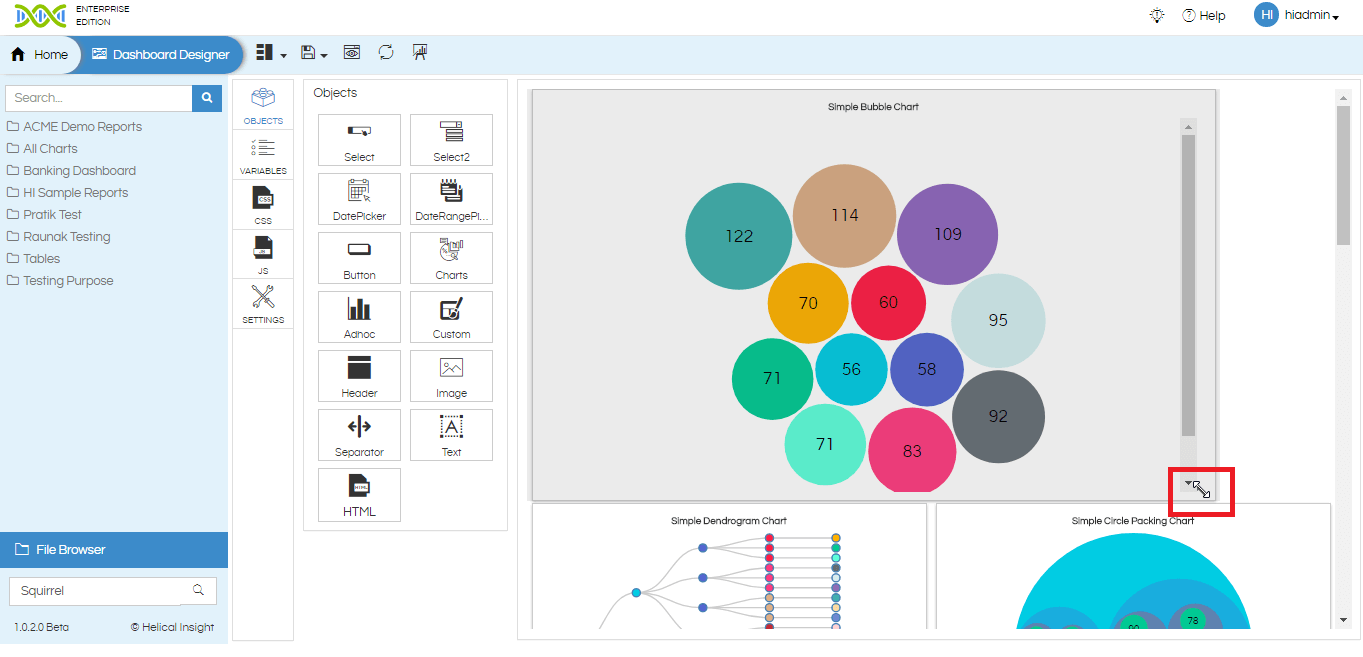The width and height of the screenshot is (1363, 657).
Task: Add a Custom object
Action: (x=451, y=317)
